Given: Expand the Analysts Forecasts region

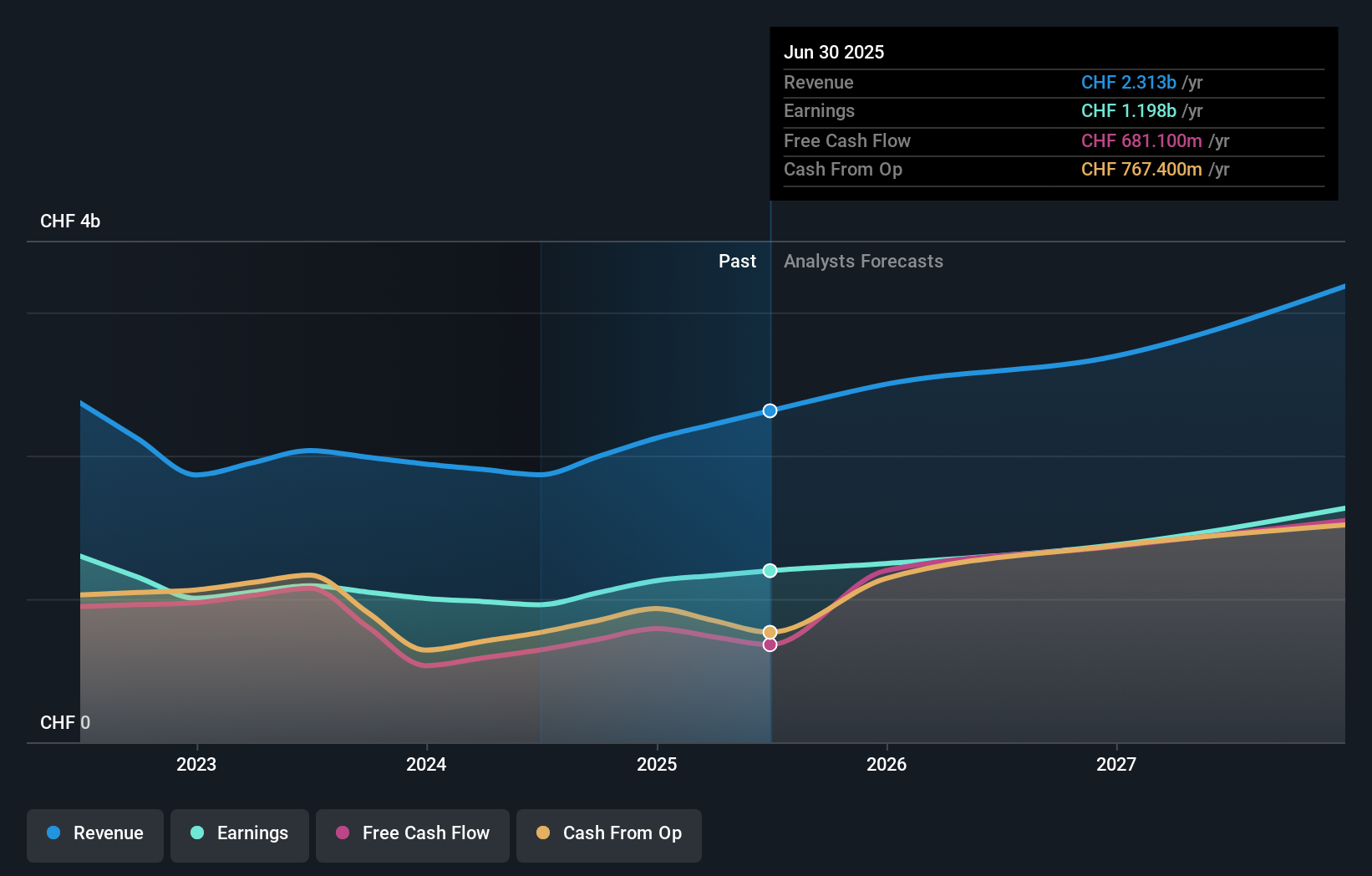Looking at the screenshot, I should point(863,262).
